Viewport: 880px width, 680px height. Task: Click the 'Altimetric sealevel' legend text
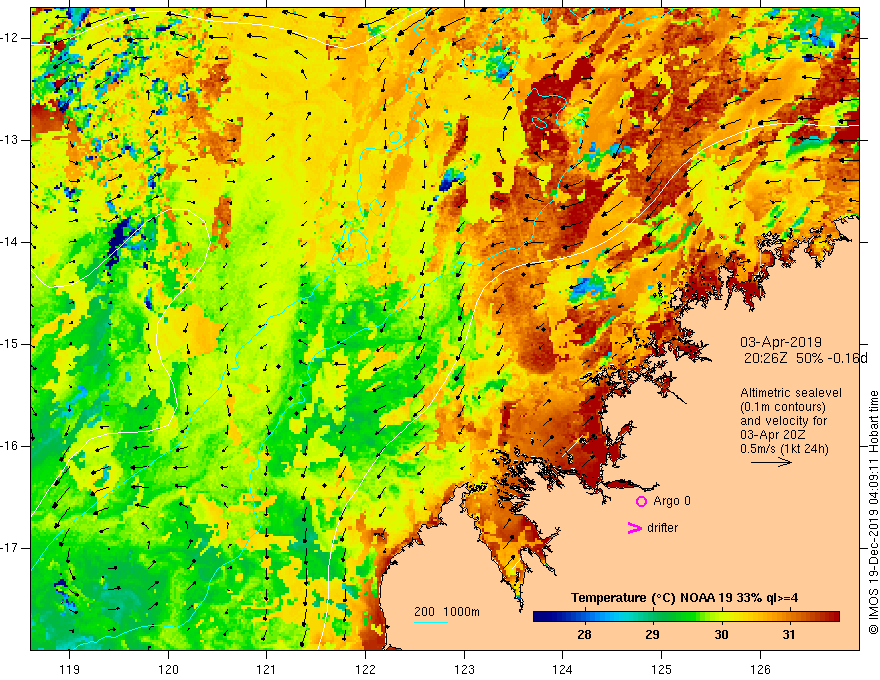791,393
